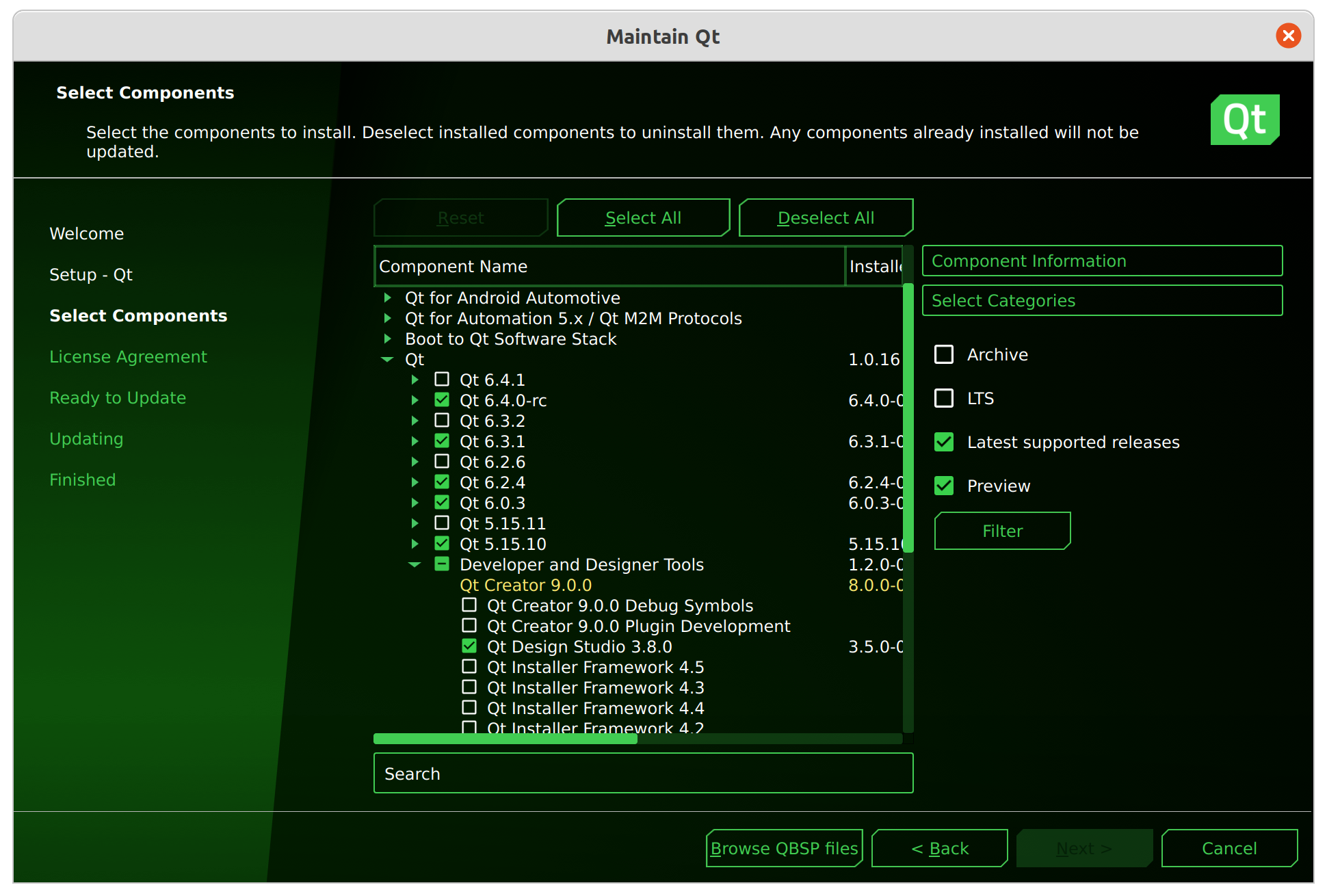The height and width of the screenshot is (896, 1327).
Task: Close the Maintain Qt window
Action: 1288,36
